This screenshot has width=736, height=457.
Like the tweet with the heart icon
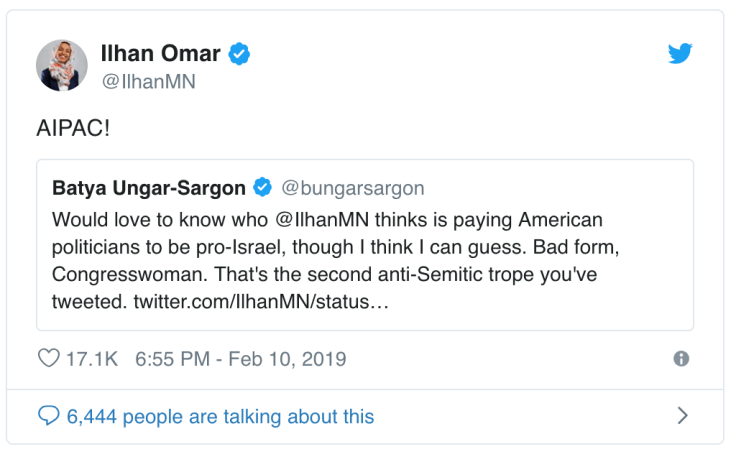pyautogui.click(x=50, y=358)
